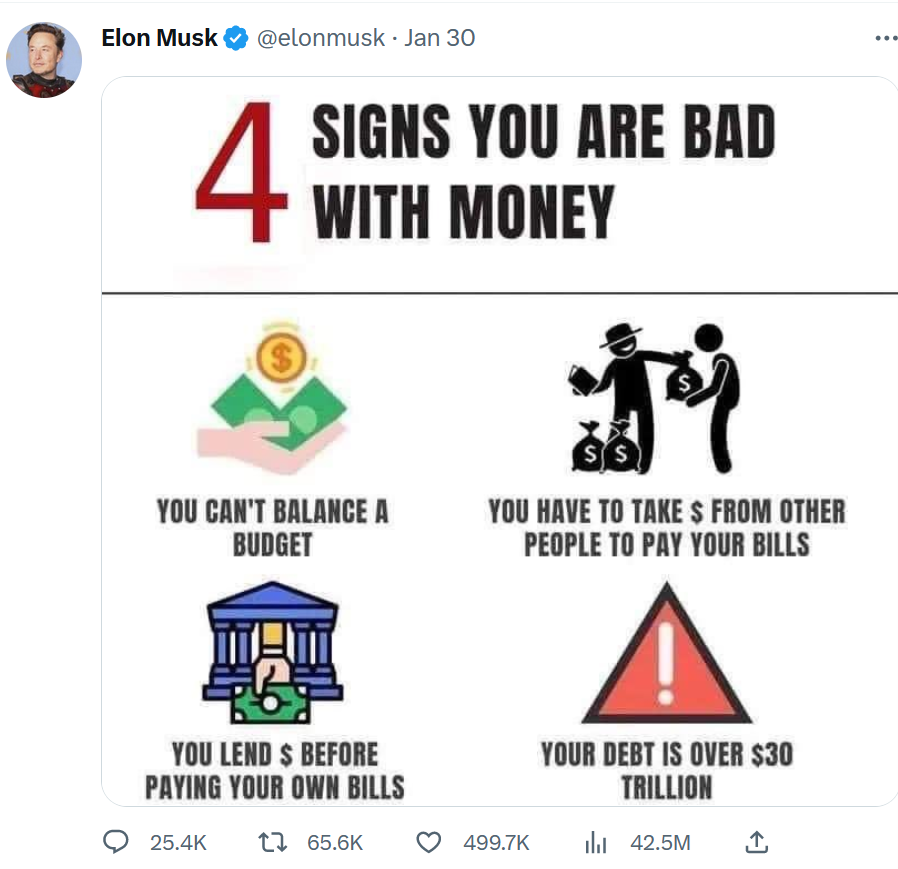Image resolution: width=898 pixels, height=869 pixels.
Task: Click the 65.6K reposts count
Action: [335, 843]
